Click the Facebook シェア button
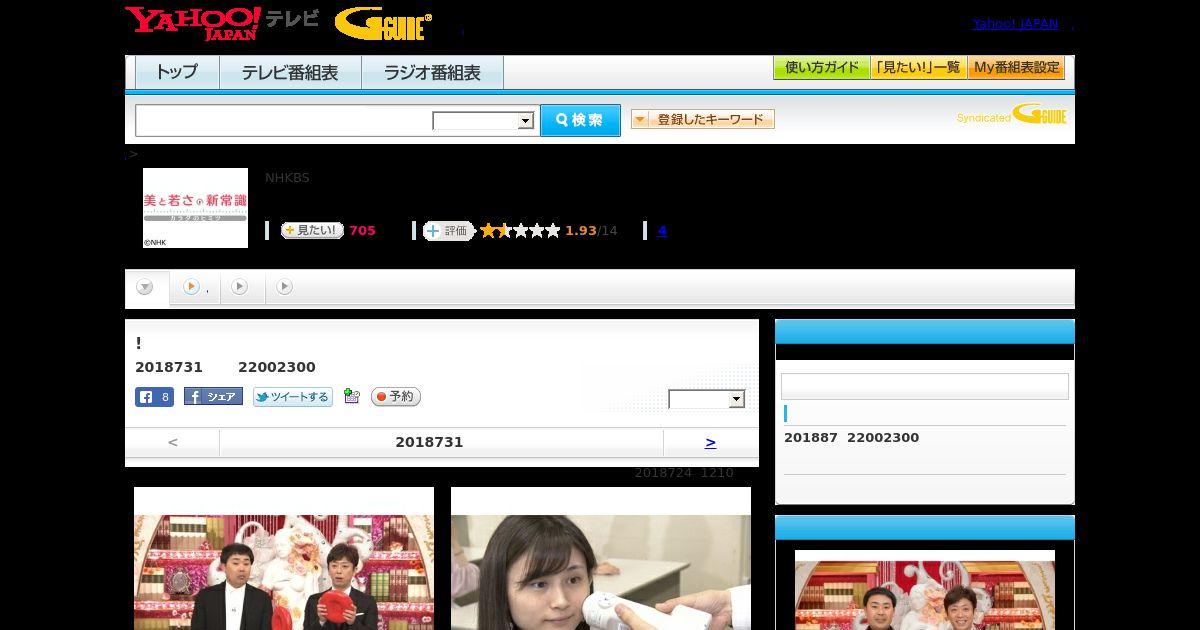1200x630 pixels. coord(213,397)
